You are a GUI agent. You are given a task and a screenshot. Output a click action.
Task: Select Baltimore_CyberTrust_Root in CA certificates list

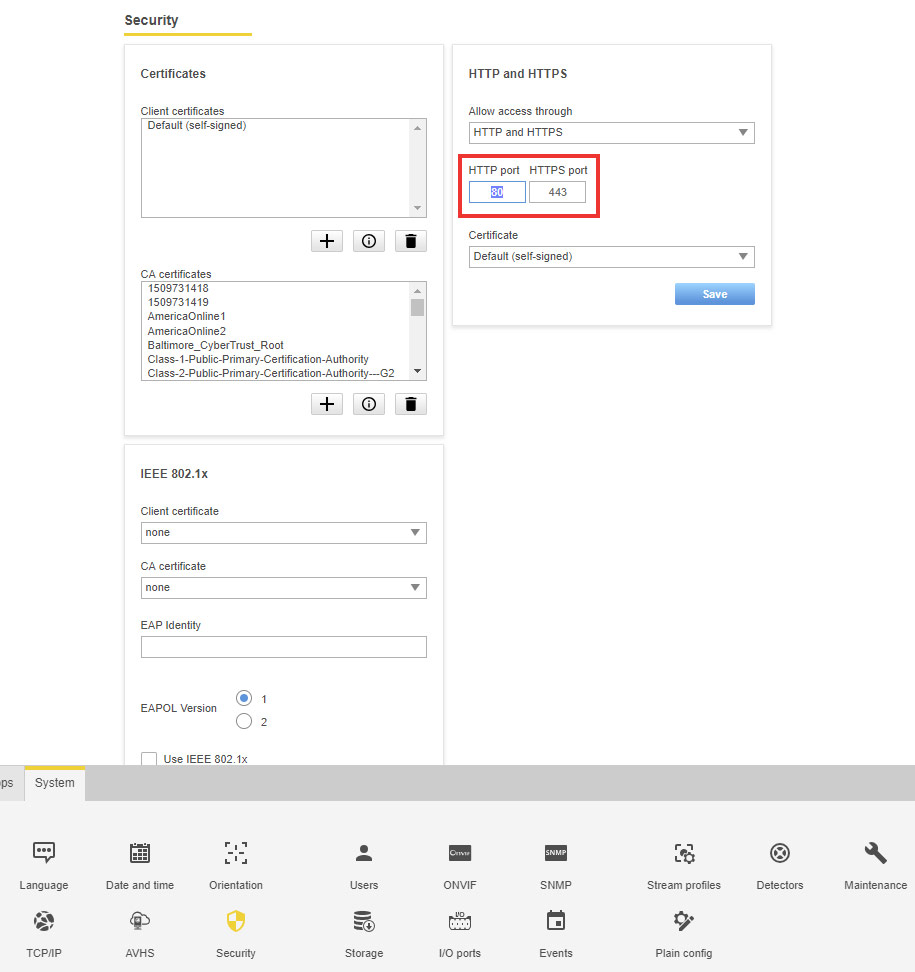[215, 345]
